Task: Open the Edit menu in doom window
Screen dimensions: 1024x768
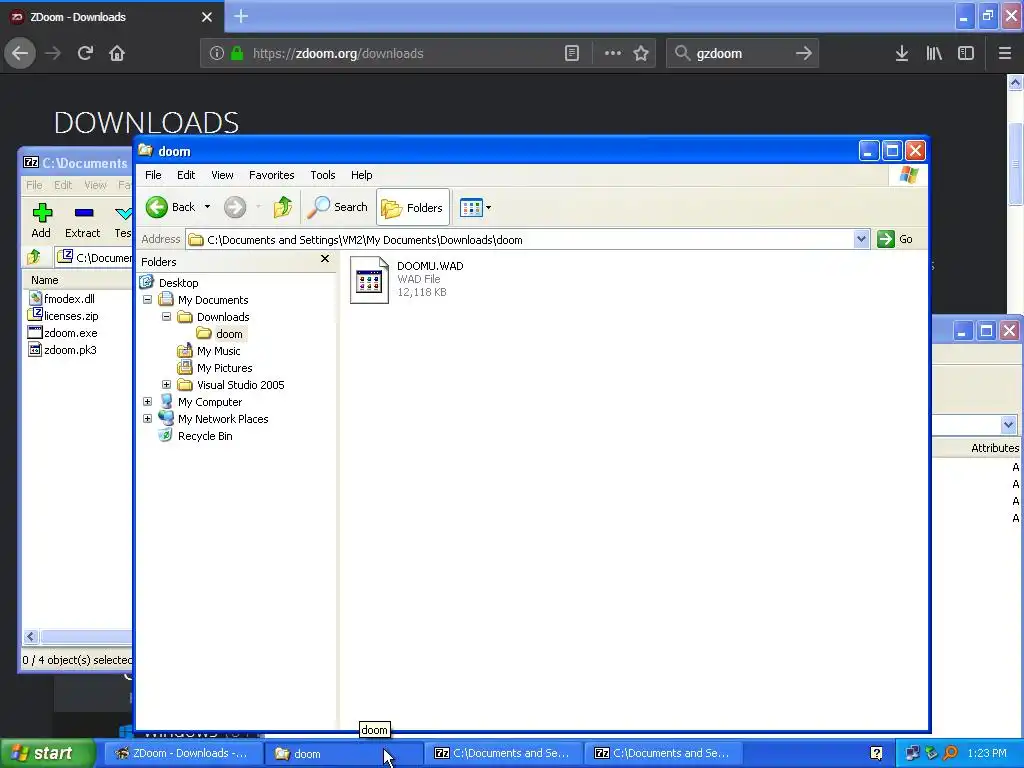Action: coord(185,175)
